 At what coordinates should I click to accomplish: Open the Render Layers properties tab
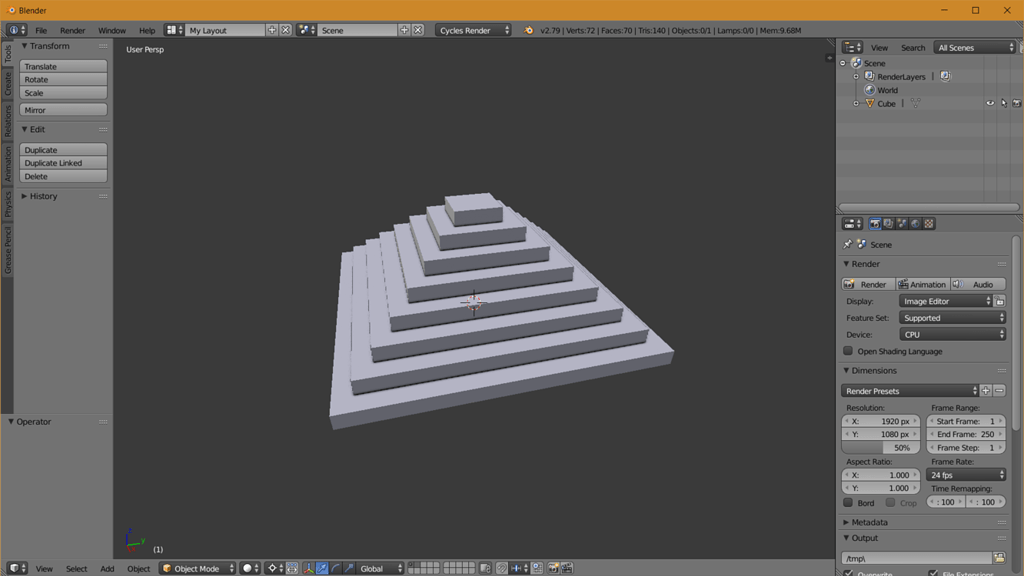888,223
